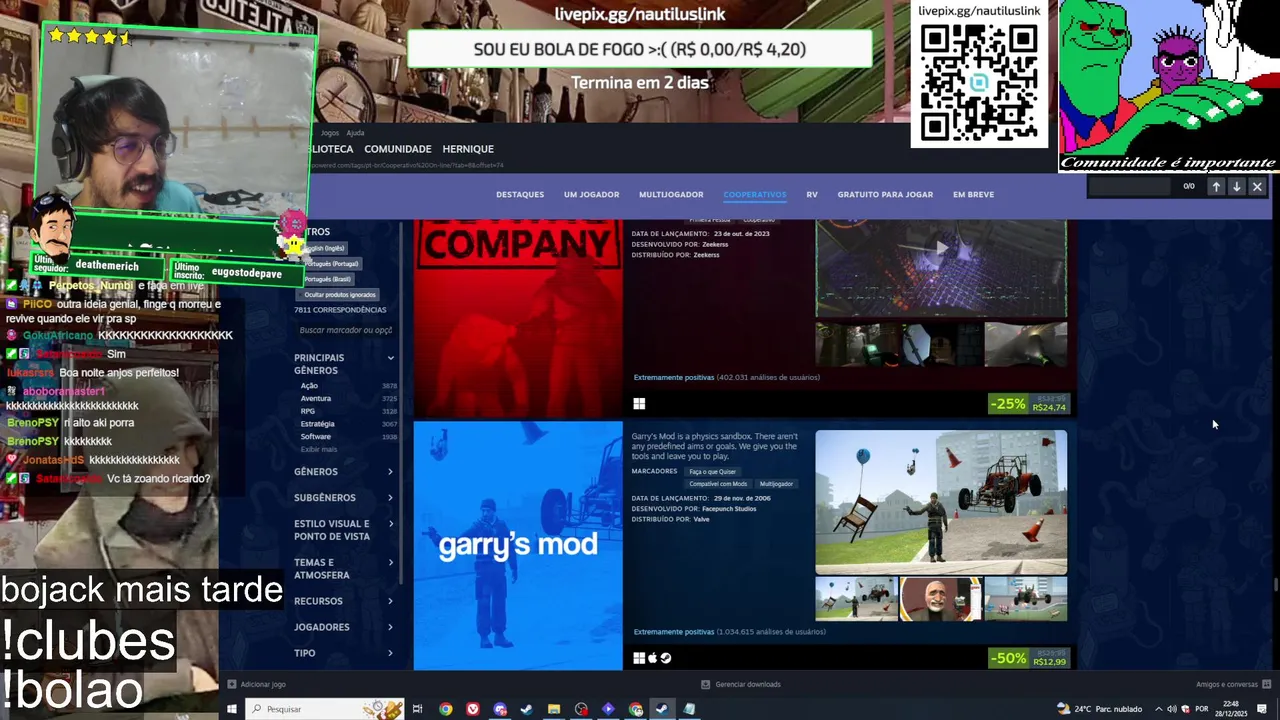Toggle the Estratégia genre filter
The width and height of the screenshot is (1280, 720).
coord(347,424)
